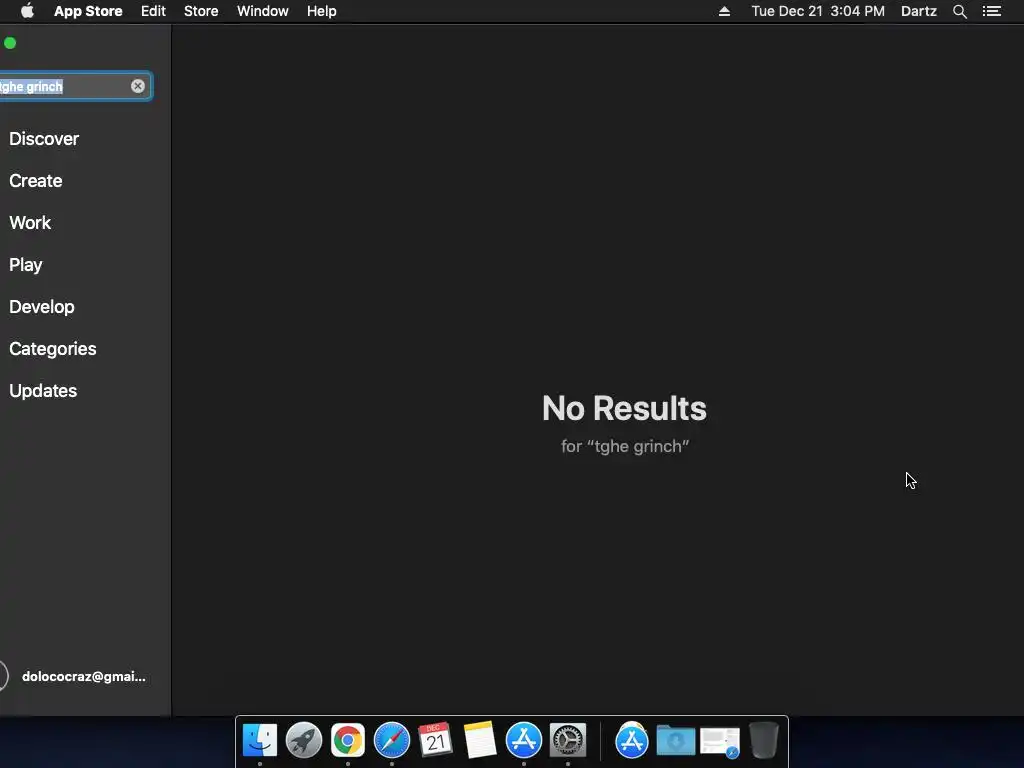Open Safari compass icon in Dock
Screen dimensions: 1024x768
tap(392, 741)
